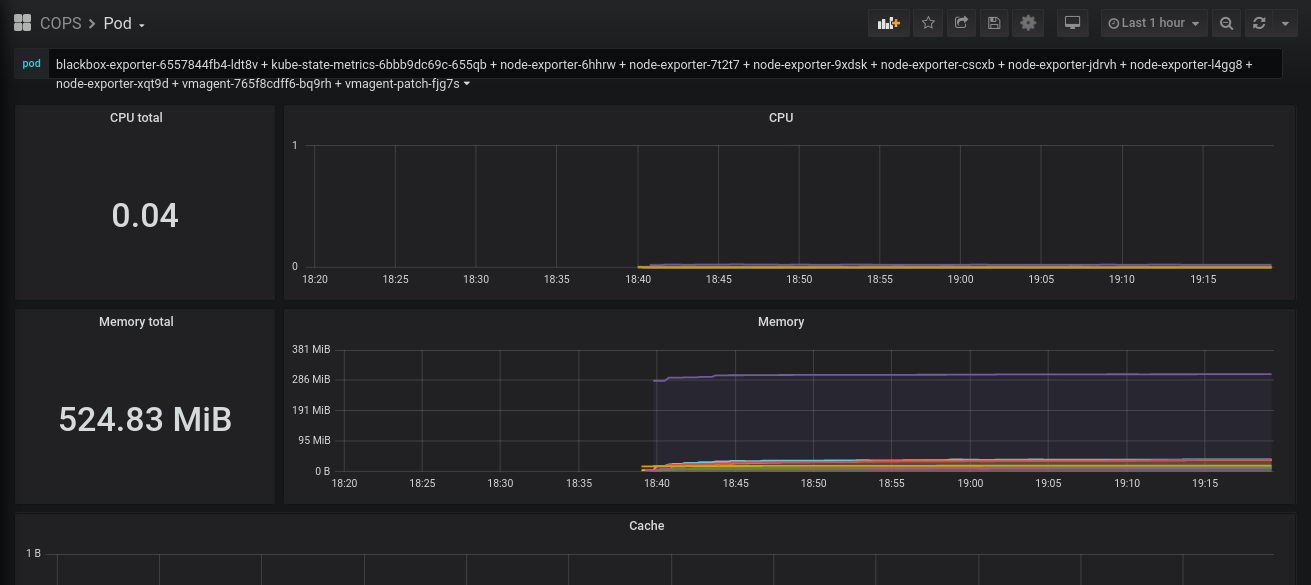Open the Pod dashboard dropdown
Screen dimensions: 1311x585
(125, 23)
